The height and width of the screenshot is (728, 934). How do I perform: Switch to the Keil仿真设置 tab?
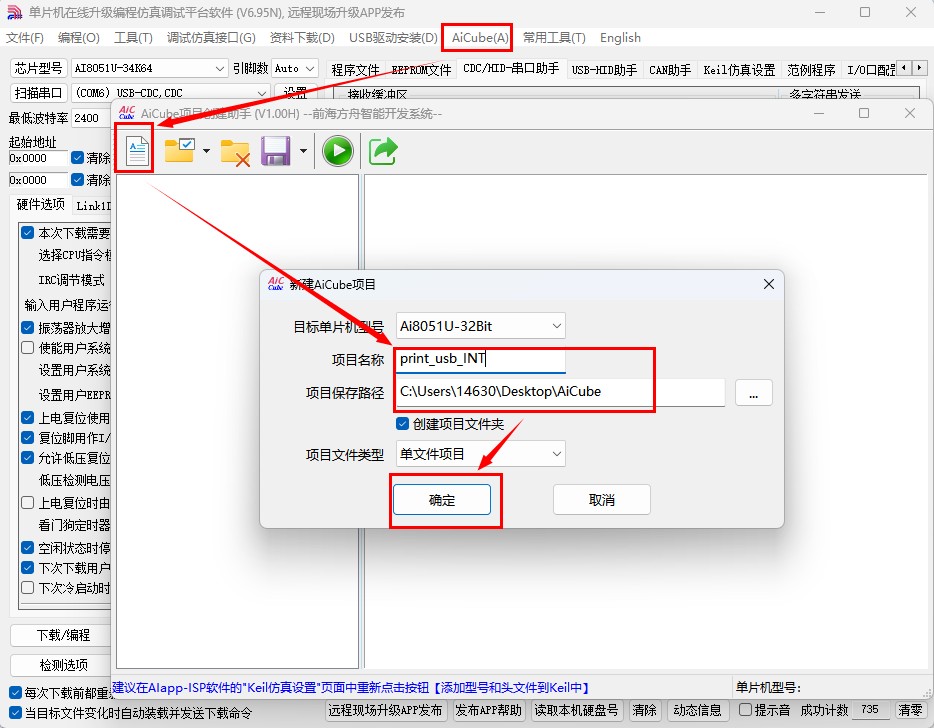(739, 70)
